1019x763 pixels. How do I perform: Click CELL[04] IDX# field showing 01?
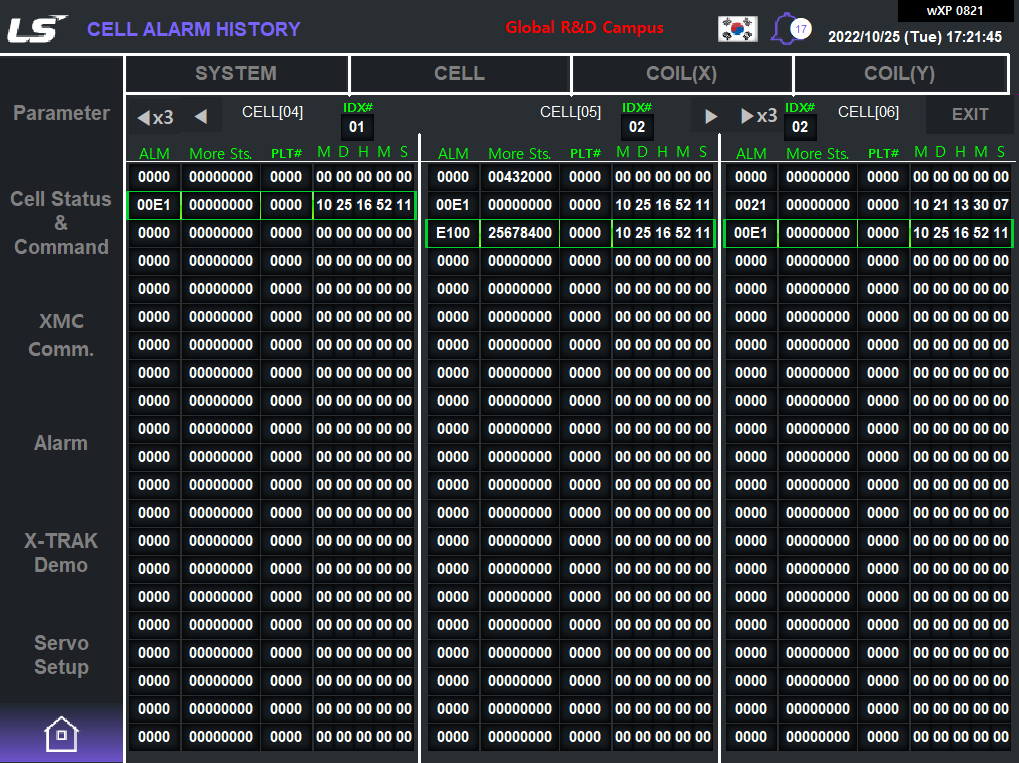coord(357,127)
